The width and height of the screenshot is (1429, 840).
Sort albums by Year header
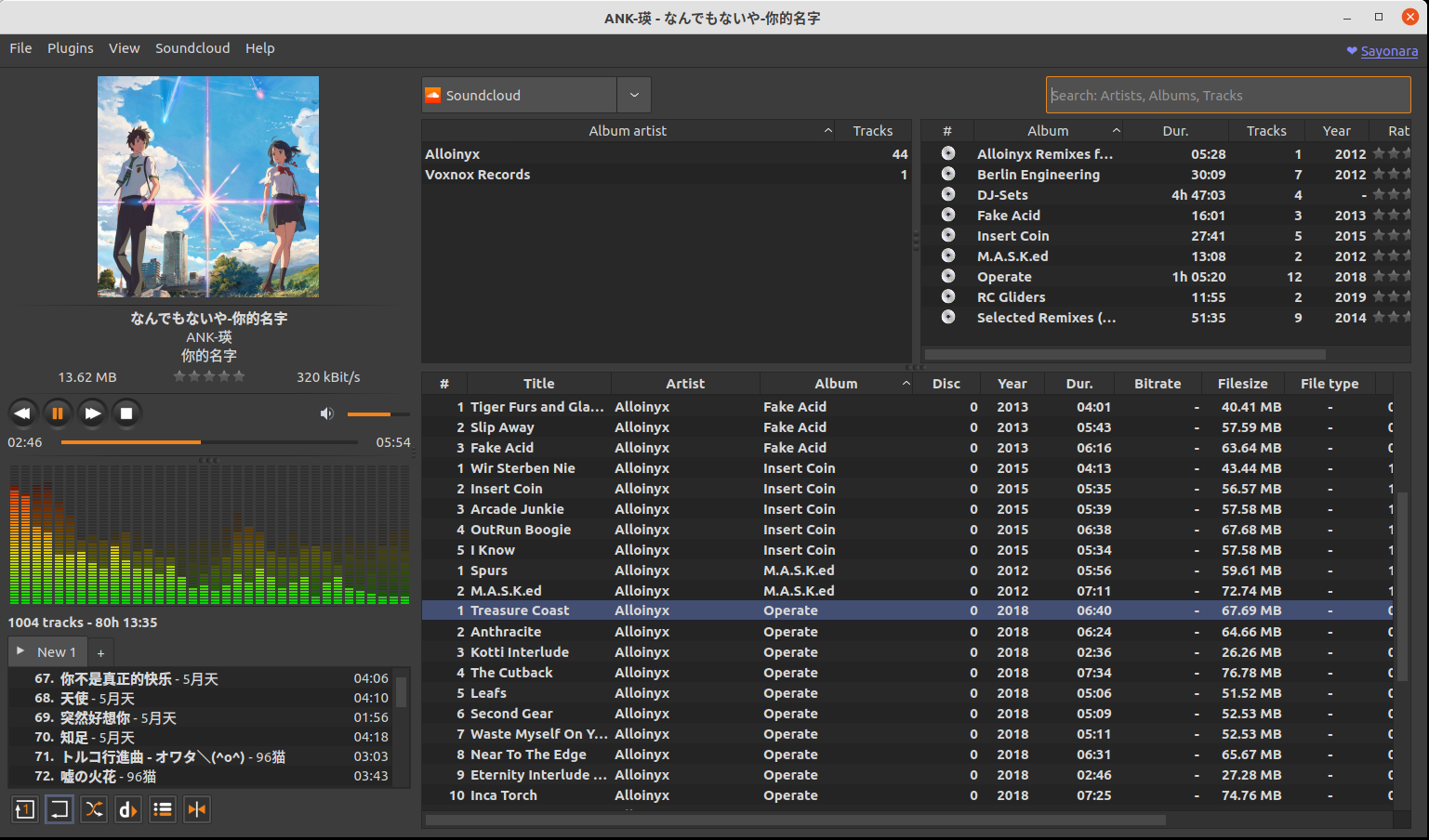(x=1336, y=131)
